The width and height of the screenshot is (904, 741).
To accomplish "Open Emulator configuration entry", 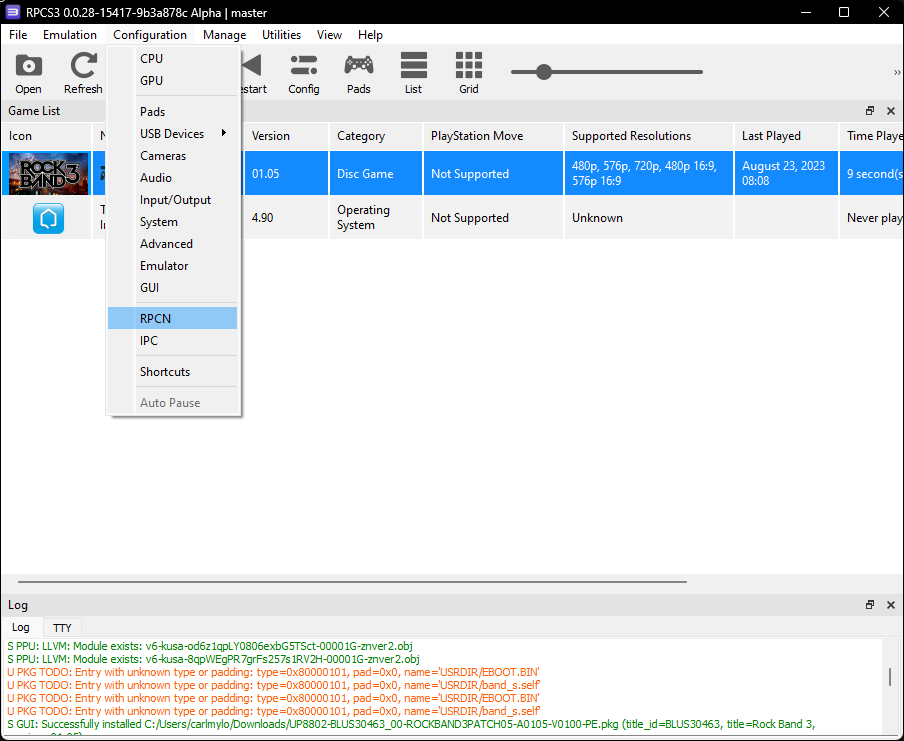I will (172, 266).
